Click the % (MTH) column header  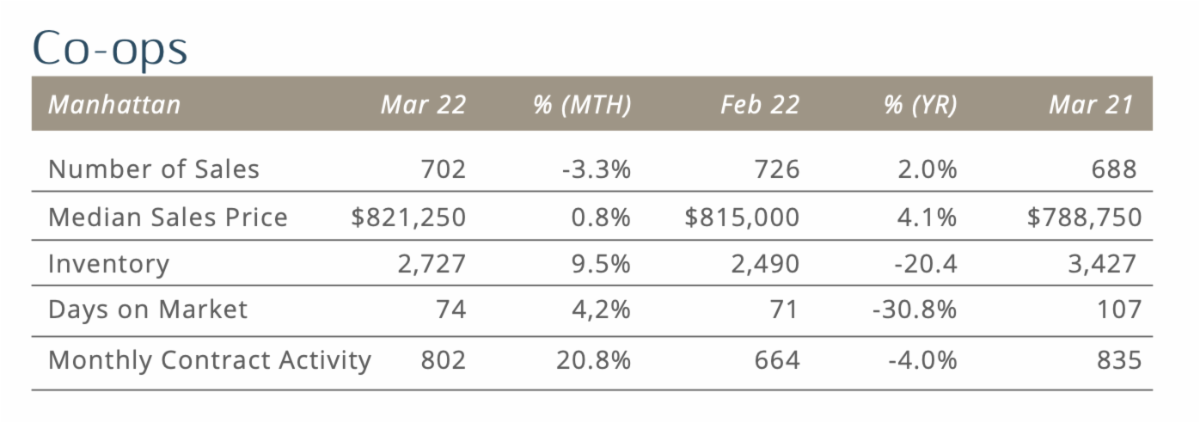pos(582,105)
